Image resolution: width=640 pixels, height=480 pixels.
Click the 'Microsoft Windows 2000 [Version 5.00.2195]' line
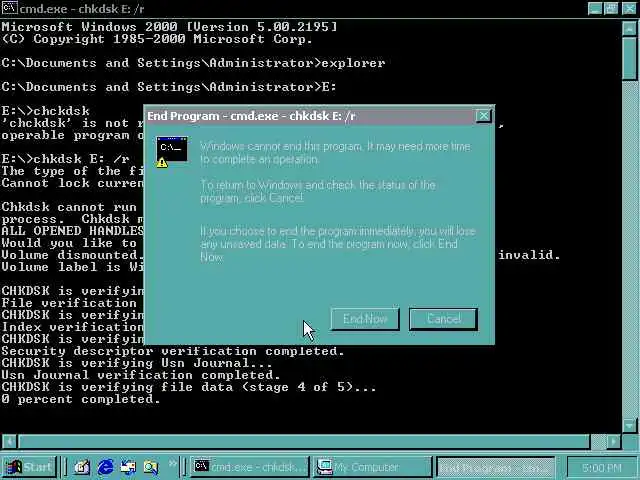point(169,27)
